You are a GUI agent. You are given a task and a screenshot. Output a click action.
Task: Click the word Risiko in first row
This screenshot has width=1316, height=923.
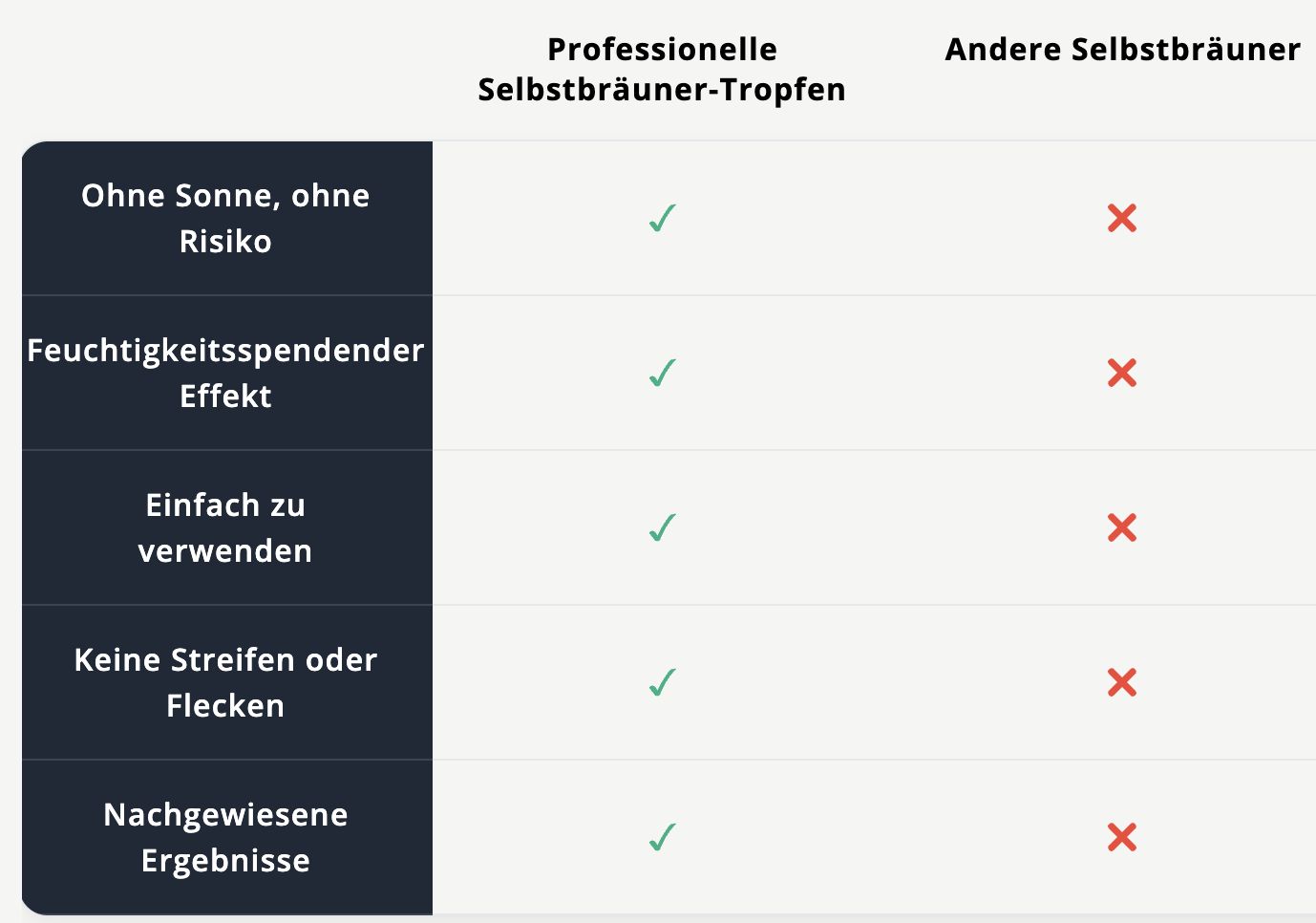coord(225,242)
